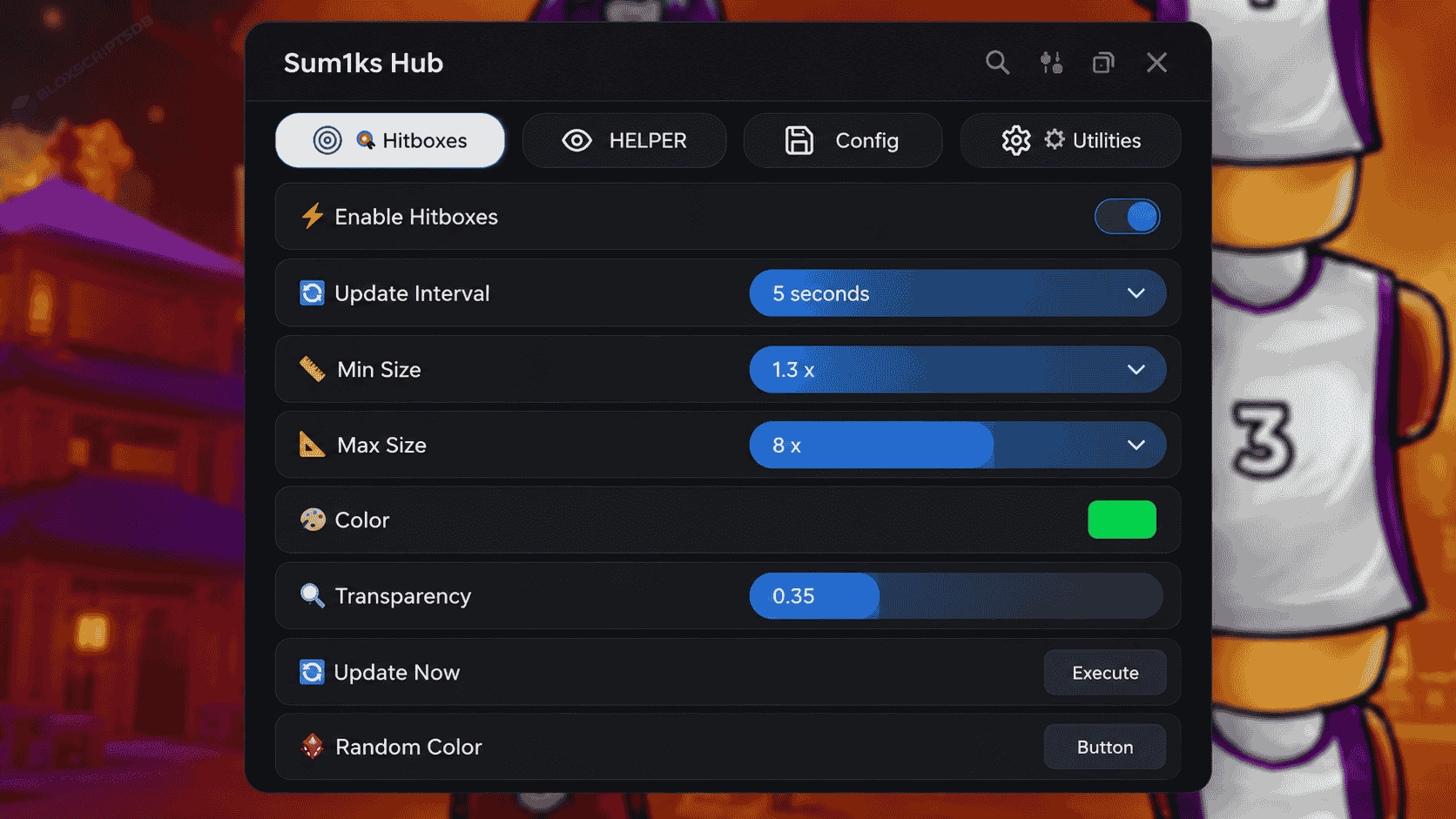Click the lightning bolt icon beside Enable Hitboxes
1456x819 pixels.
312,216
